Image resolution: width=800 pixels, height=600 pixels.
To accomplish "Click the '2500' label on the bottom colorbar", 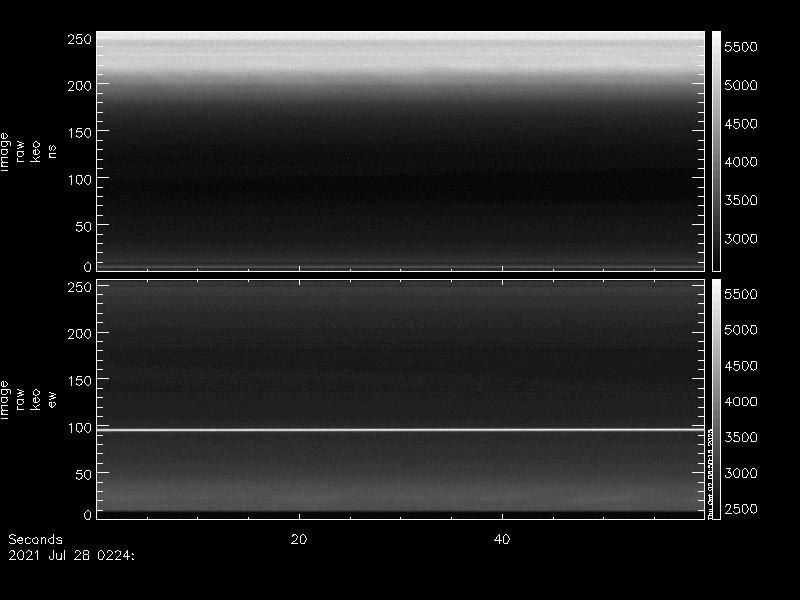I will (x=742, y=510).
